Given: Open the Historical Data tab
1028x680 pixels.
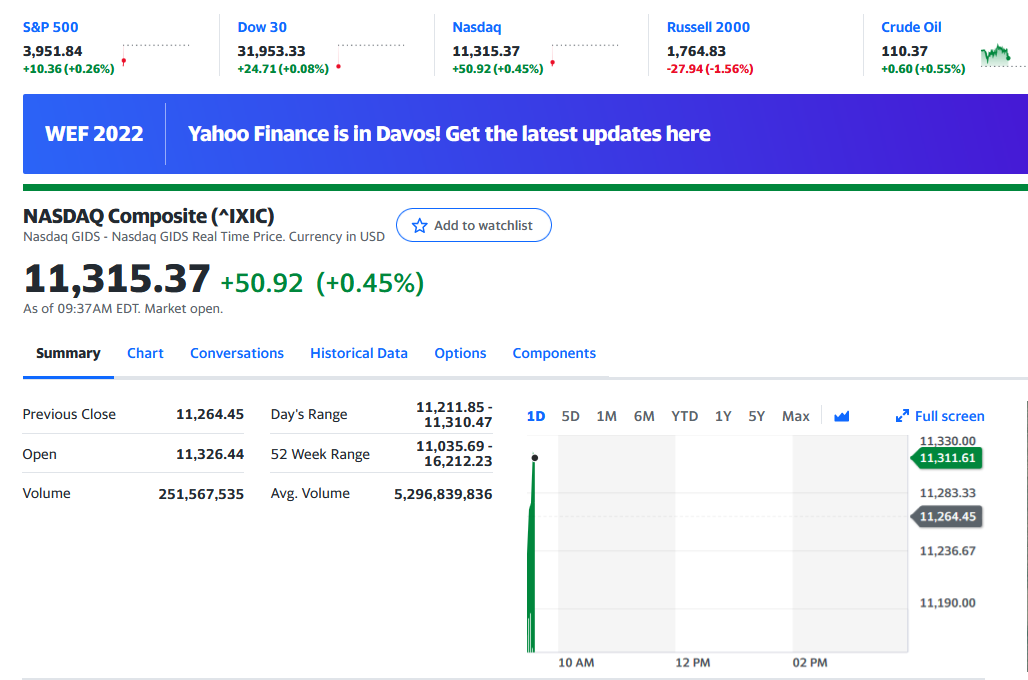Looking at the screenshot, I should click(359, 353).
